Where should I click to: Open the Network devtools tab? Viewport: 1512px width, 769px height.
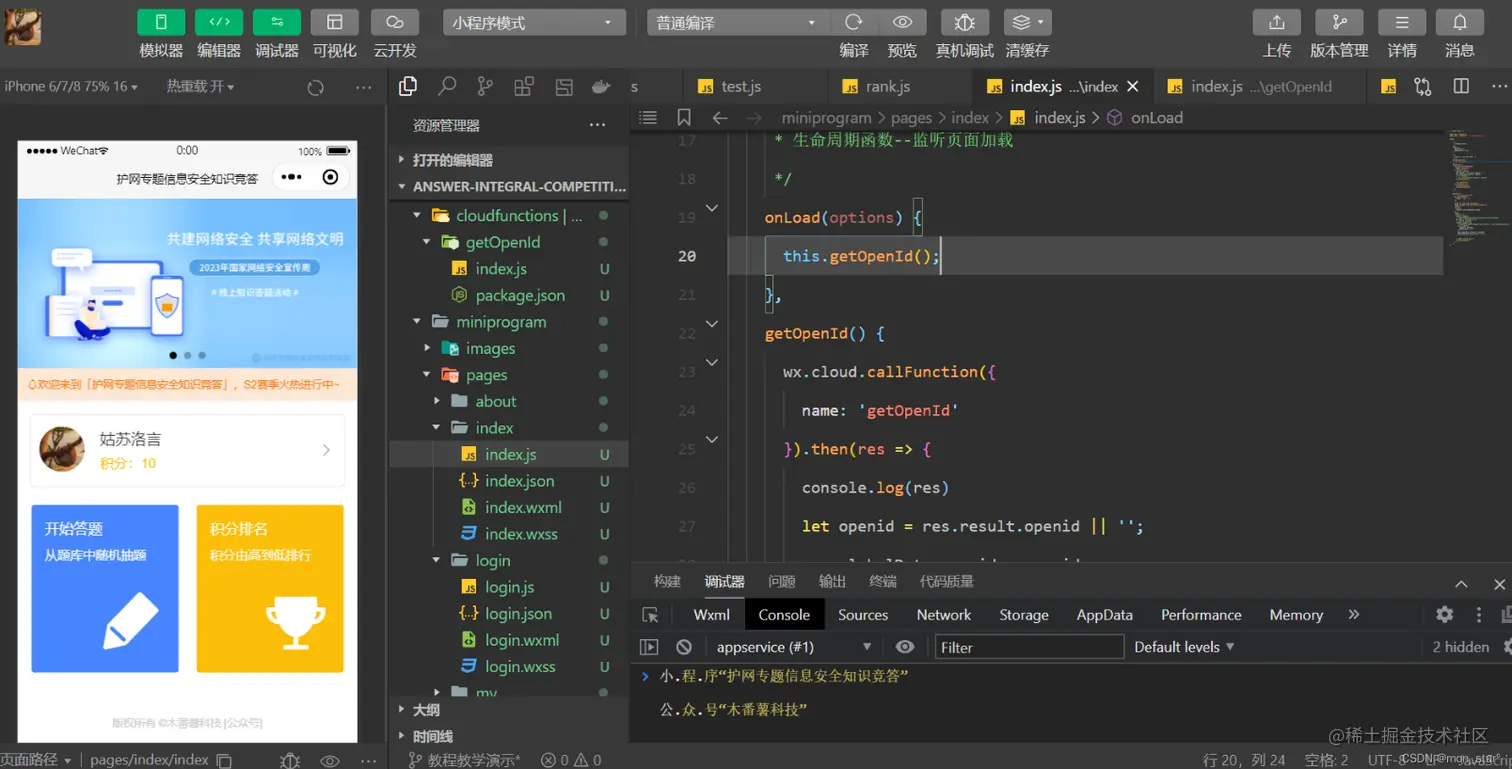[x=943, y=615]
